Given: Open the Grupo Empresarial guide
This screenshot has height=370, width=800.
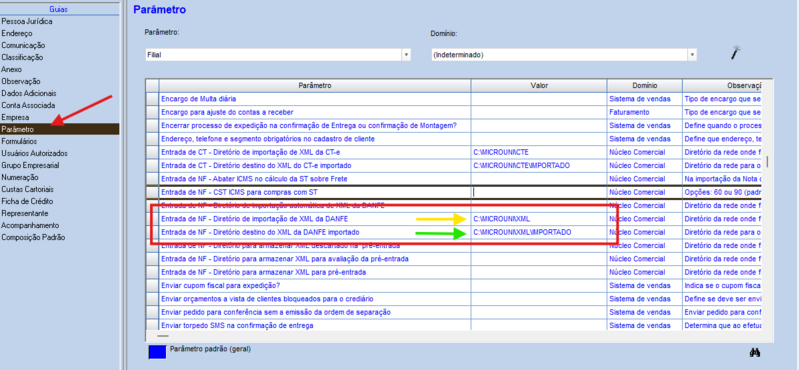Looking at the screenshot, I should 30,165.
